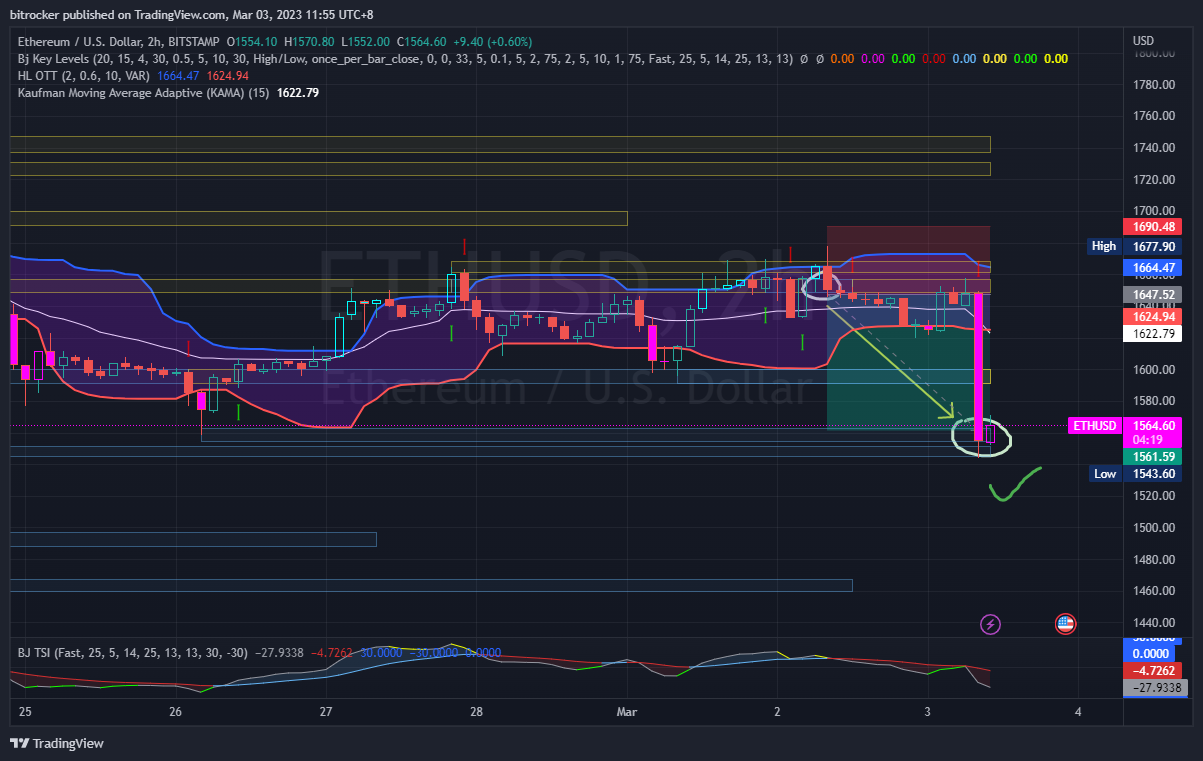This screenshot has height=761, width=1203.
Task: Click the 1564.60 current price countdown label
Action: [1153, 432]
